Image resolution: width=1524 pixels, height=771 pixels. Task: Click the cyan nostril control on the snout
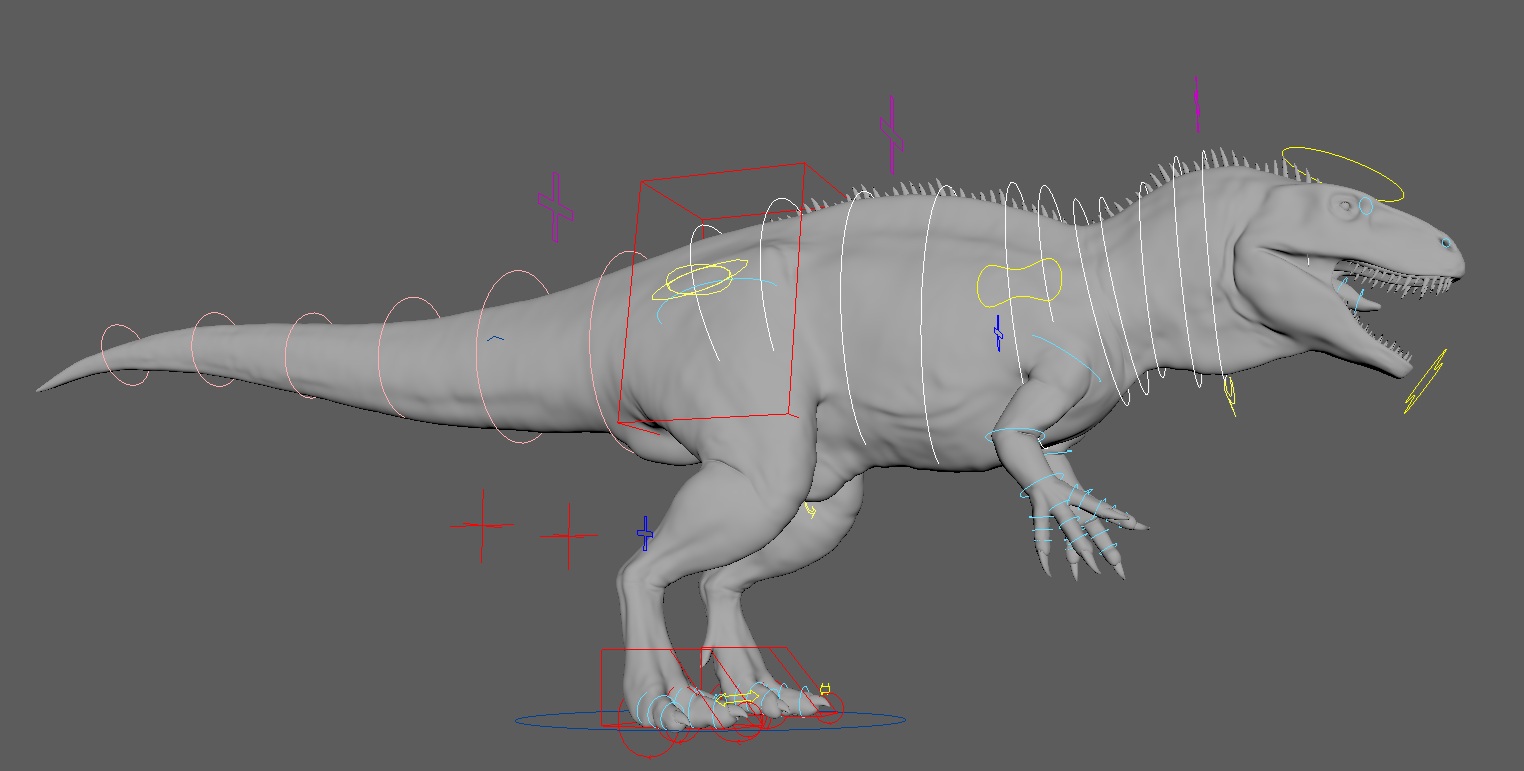click(x=1445, y=243)
